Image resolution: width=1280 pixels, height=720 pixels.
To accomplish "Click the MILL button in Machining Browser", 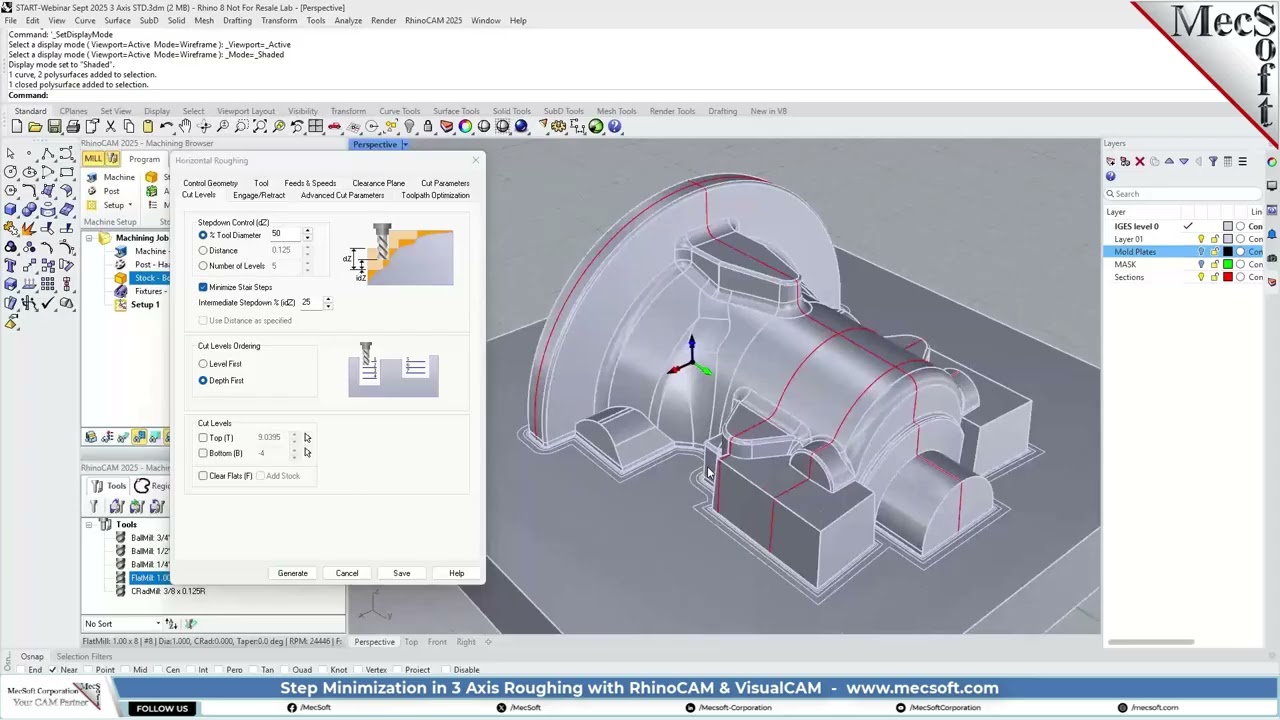I will [93, 160].
